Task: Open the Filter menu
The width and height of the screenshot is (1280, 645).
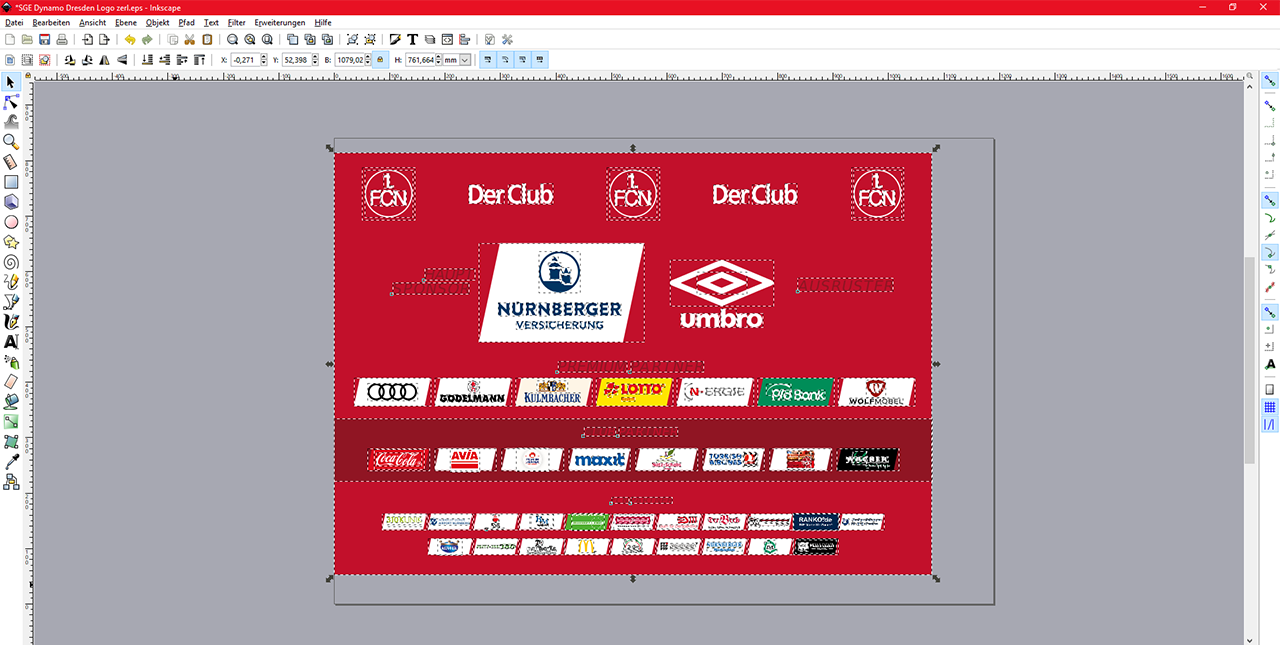Action: tap(236, 22)
